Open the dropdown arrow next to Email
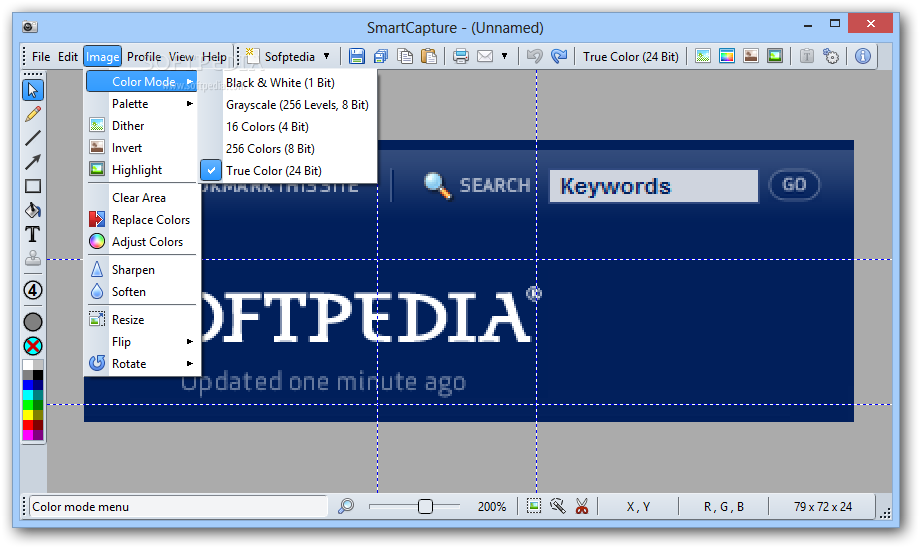This screenshot has height=548, width=920. click(504, 56)
